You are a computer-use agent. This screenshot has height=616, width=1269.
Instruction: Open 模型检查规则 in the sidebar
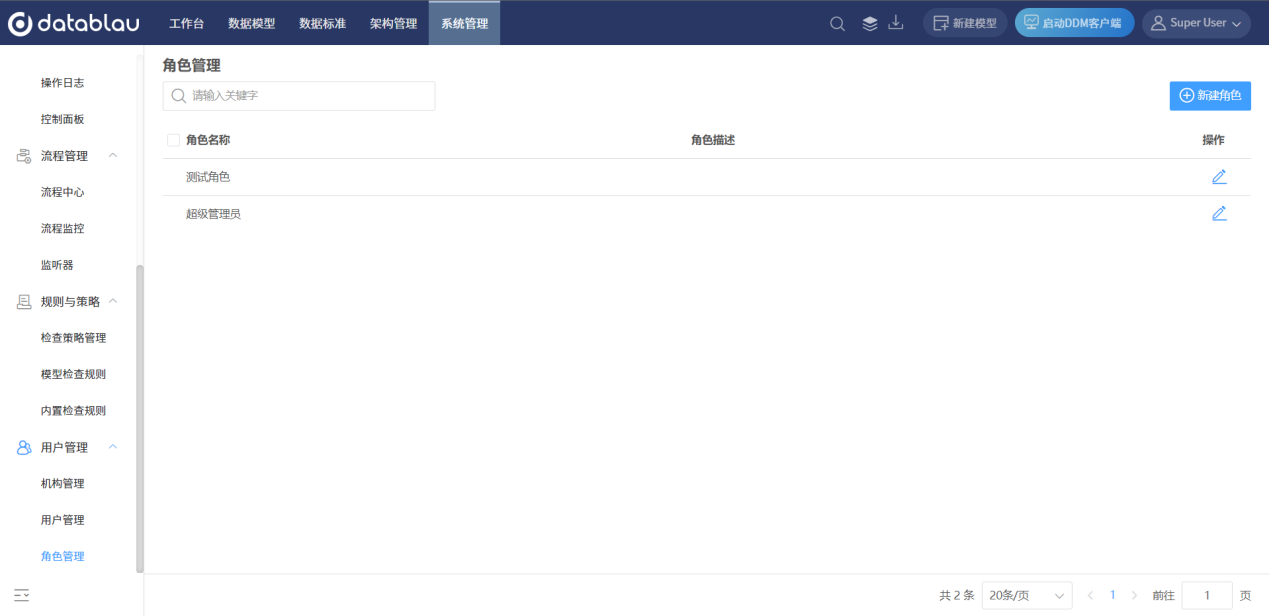click(73, 374)
